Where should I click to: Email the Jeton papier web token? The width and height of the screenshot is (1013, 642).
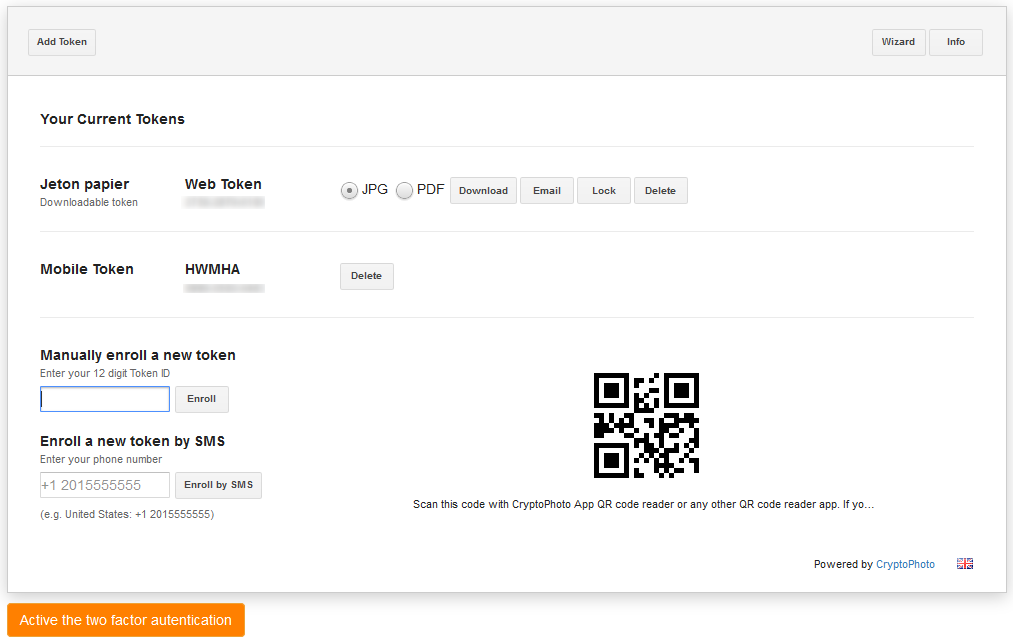pyautogui.click(x=547, y=191)
